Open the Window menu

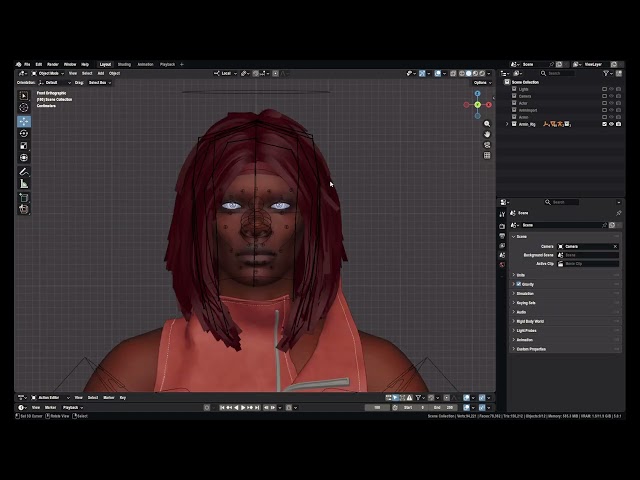70,64
